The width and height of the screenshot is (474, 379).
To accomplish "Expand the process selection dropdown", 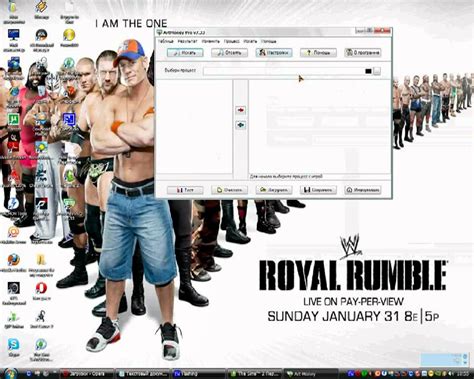I will tap(288, 71).
